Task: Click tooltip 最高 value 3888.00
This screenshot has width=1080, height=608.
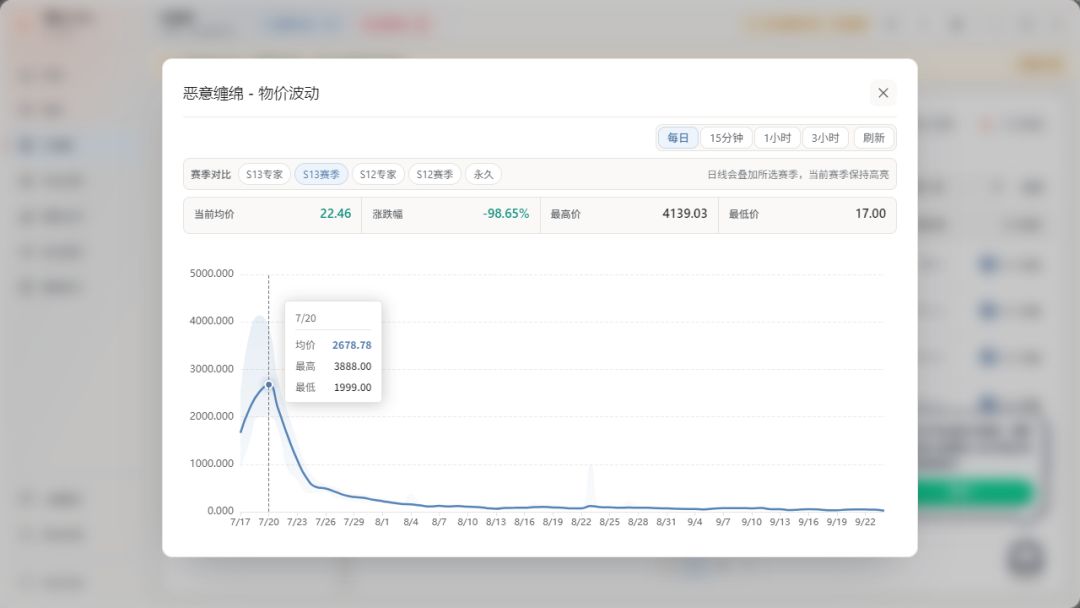Action: coord(352,366)
